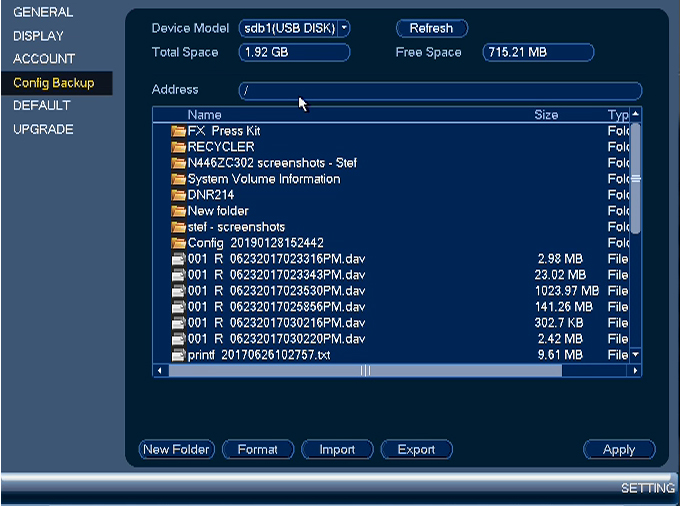Viewport: 680px width, 506px height.
Task: Select the sdb1(USB DISK) combo box
Action: coord(294,28)
